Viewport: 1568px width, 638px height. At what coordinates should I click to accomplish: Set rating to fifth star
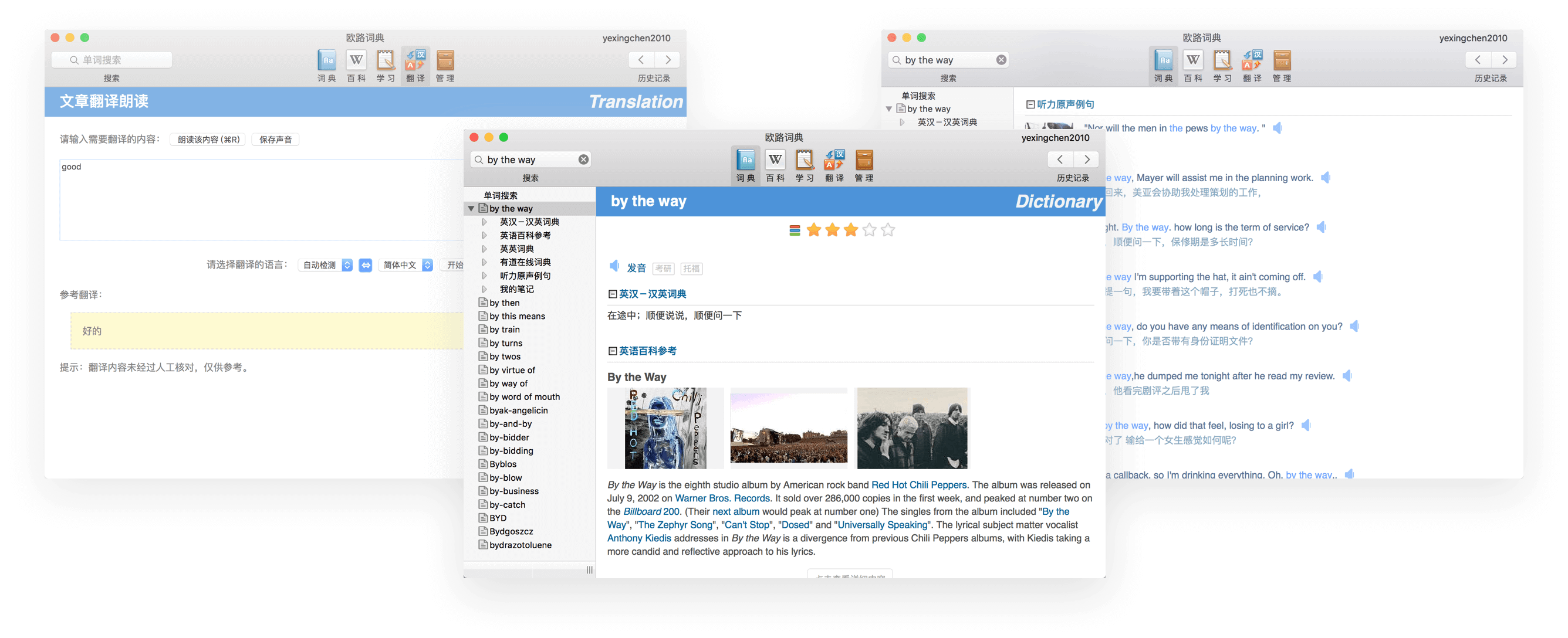click(x=888, y=230)
